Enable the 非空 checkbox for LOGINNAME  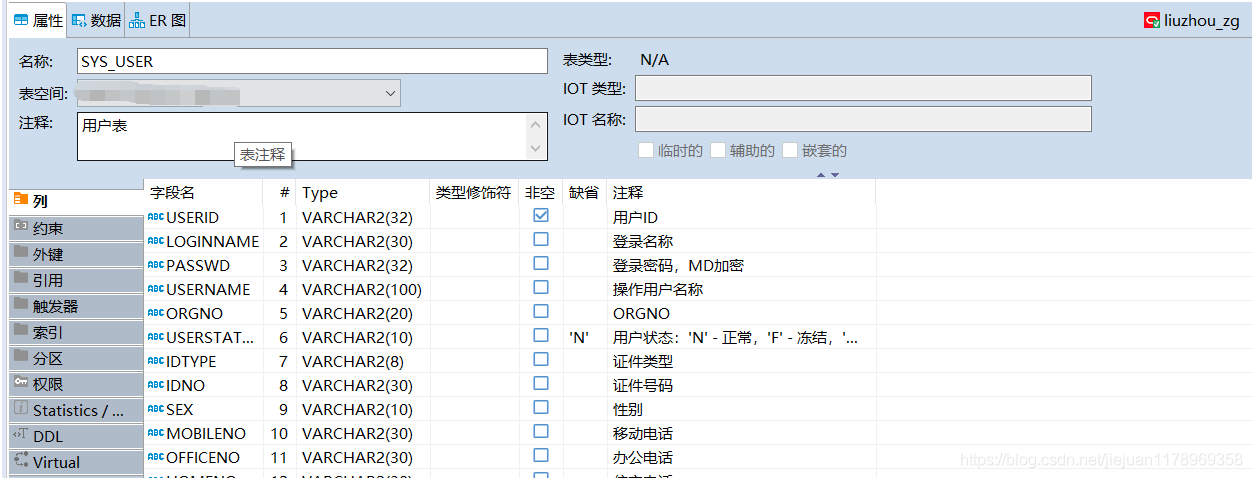(x=541, y=240)
